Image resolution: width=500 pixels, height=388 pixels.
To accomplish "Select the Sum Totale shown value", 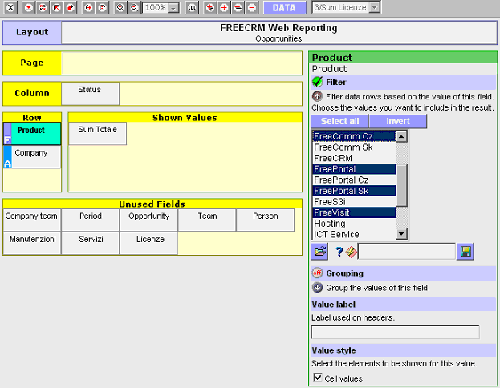I will click(x=97, y=134).
